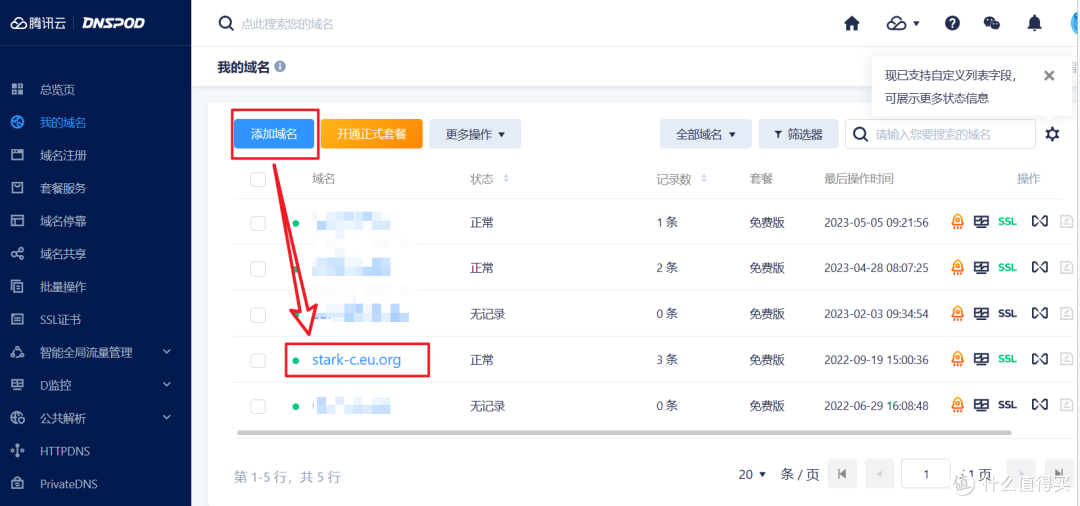Close the 现已支持自定义列表字段 tooltip
The width and height of the screenshot is (1080, 506).
point(1049,76)
